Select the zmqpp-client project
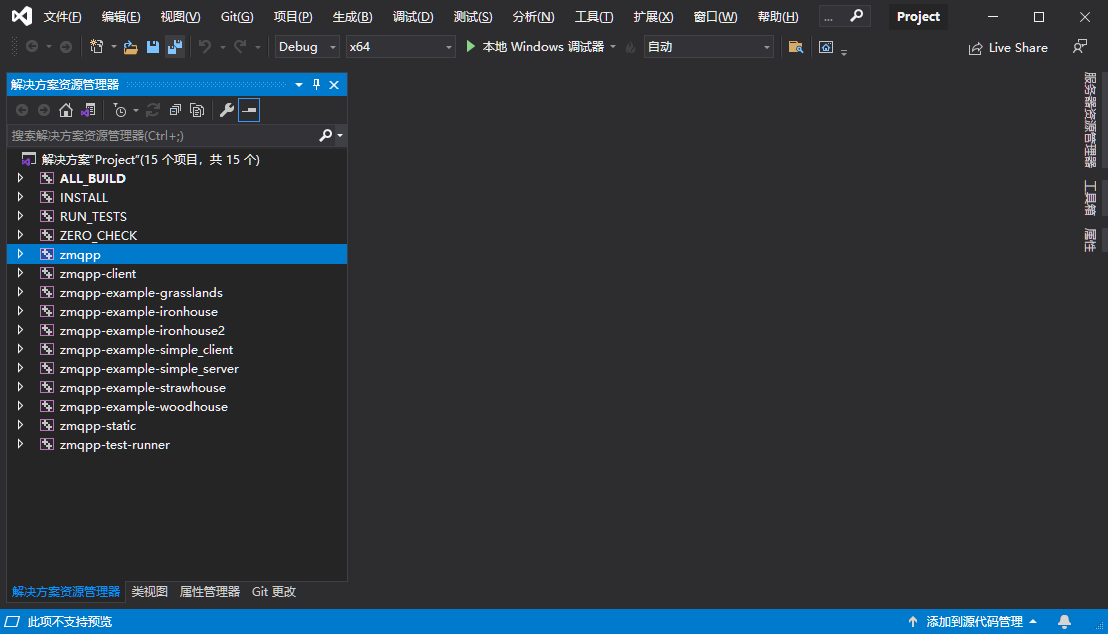The image size is (1108, 634). click(98, 274)
